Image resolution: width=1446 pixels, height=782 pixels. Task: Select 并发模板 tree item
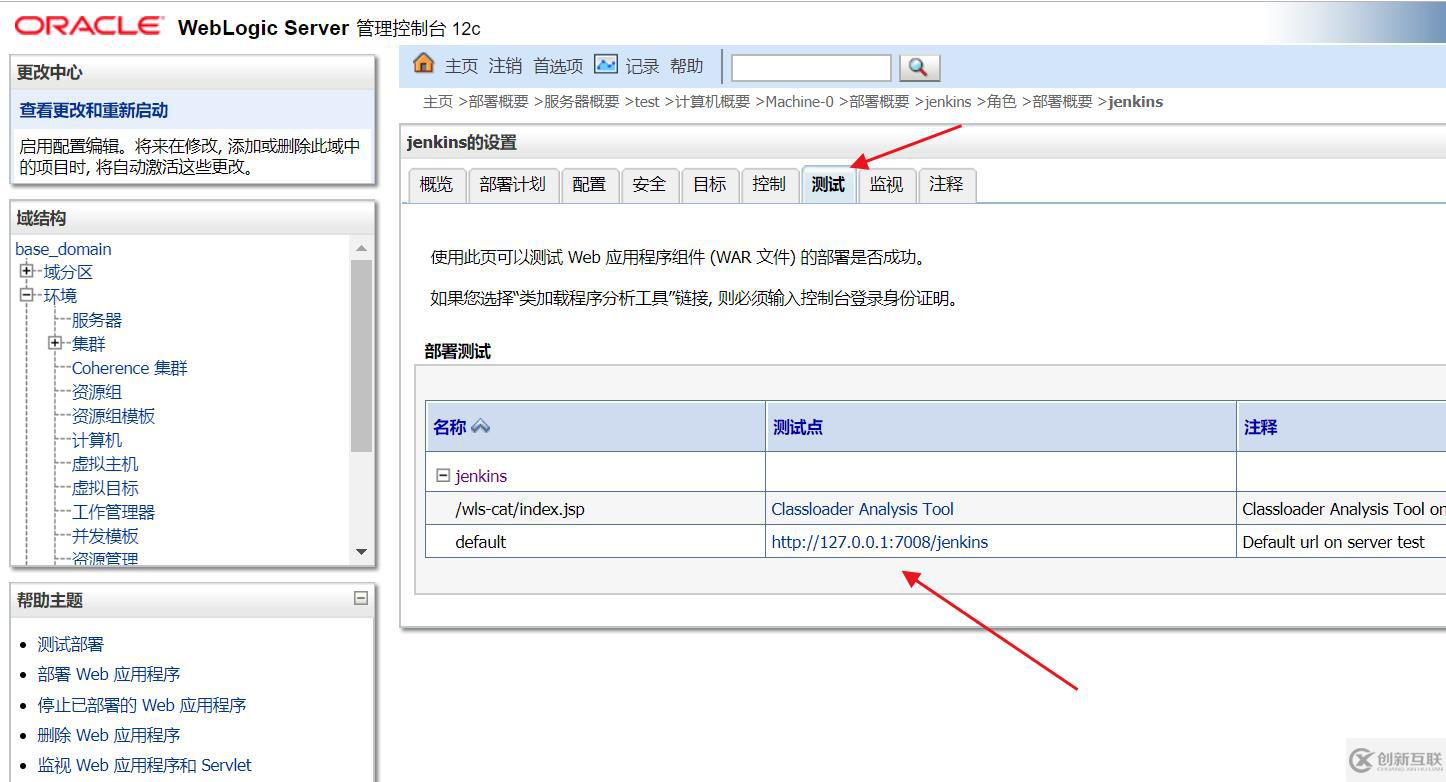[x=105, y=536]
